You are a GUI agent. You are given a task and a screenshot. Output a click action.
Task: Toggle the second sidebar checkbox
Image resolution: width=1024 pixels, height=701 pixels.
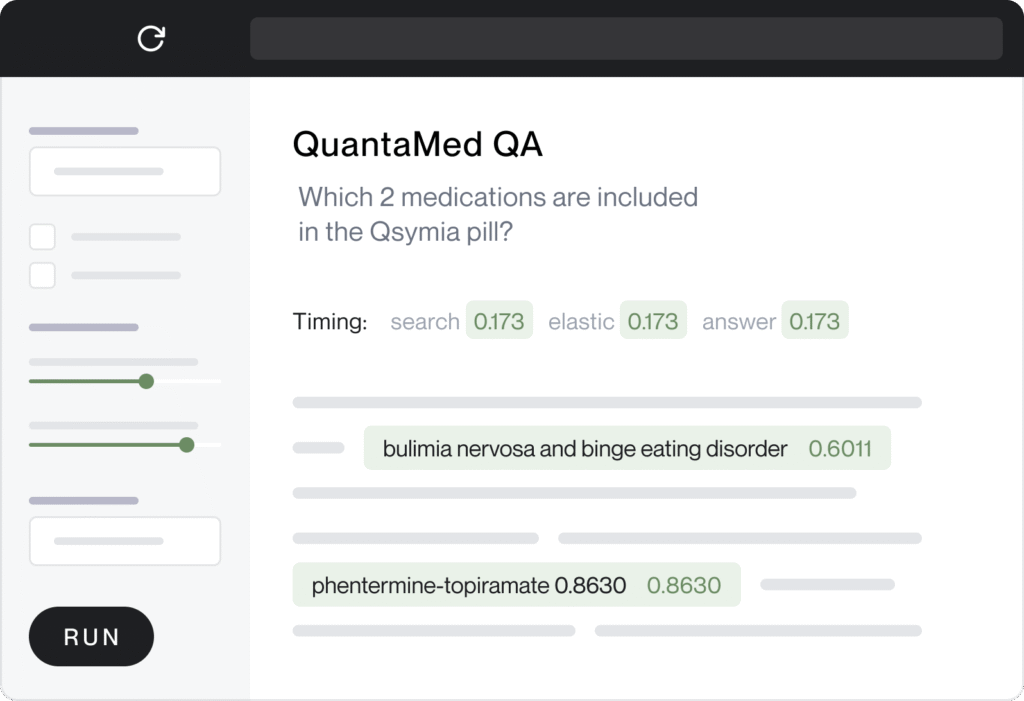(x=42, y=275)
